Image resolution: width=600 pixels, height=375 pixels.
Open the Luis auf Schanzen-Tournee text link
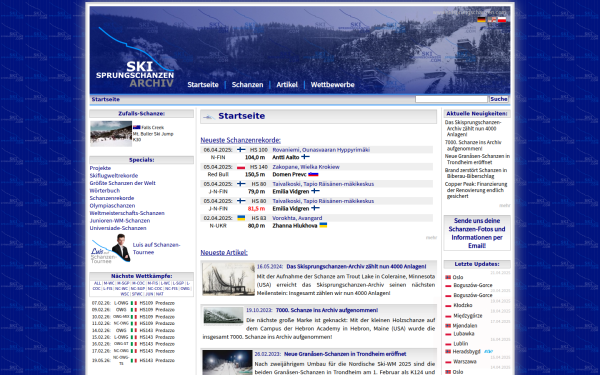coord(156,248)
